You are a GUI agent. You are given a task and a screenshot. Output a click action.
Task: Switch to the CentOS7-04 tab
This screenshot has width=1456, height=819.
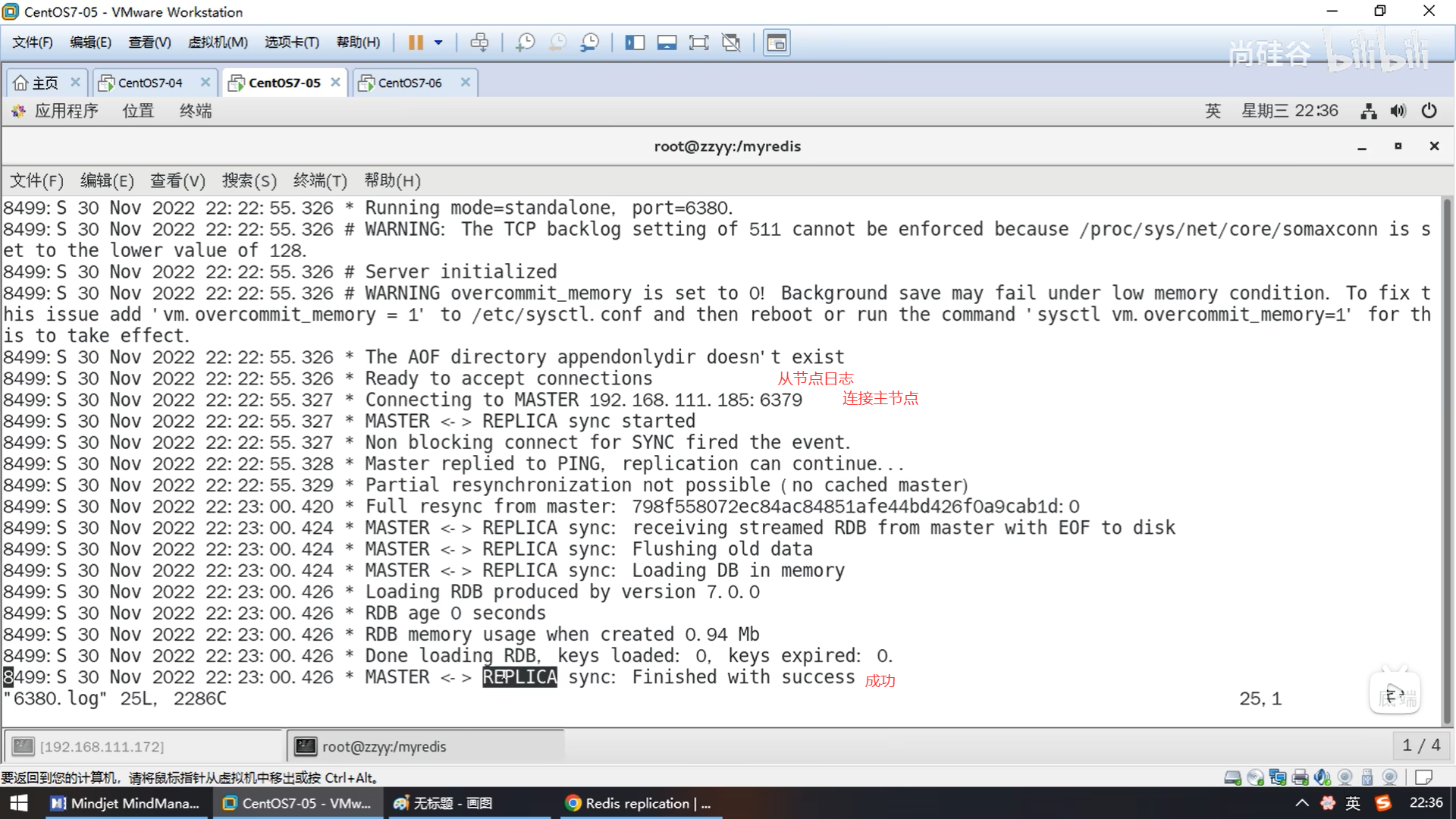click(150, 83)
